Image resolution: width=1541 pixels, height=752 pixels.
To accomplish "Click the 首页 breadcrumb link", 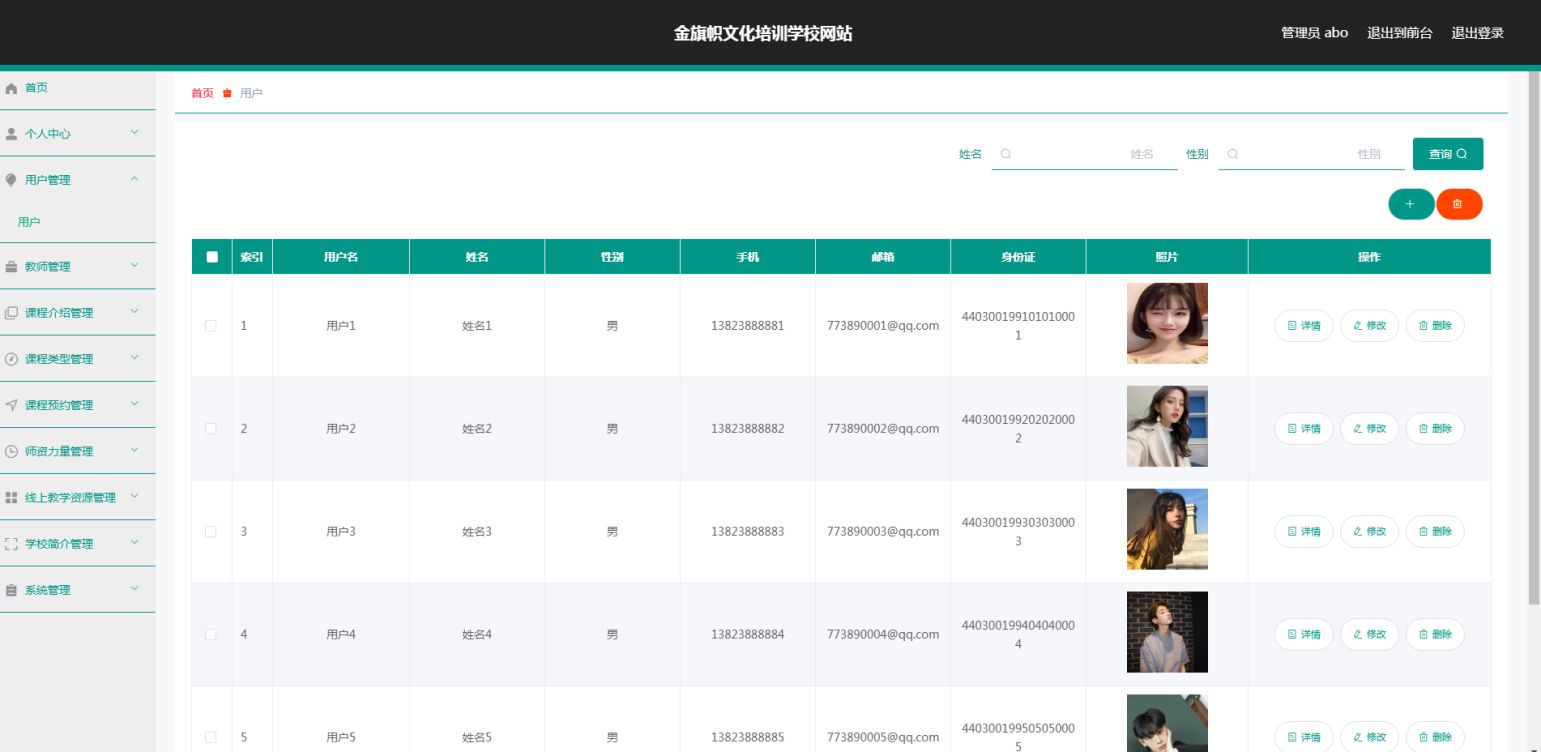I will point(202,93).
